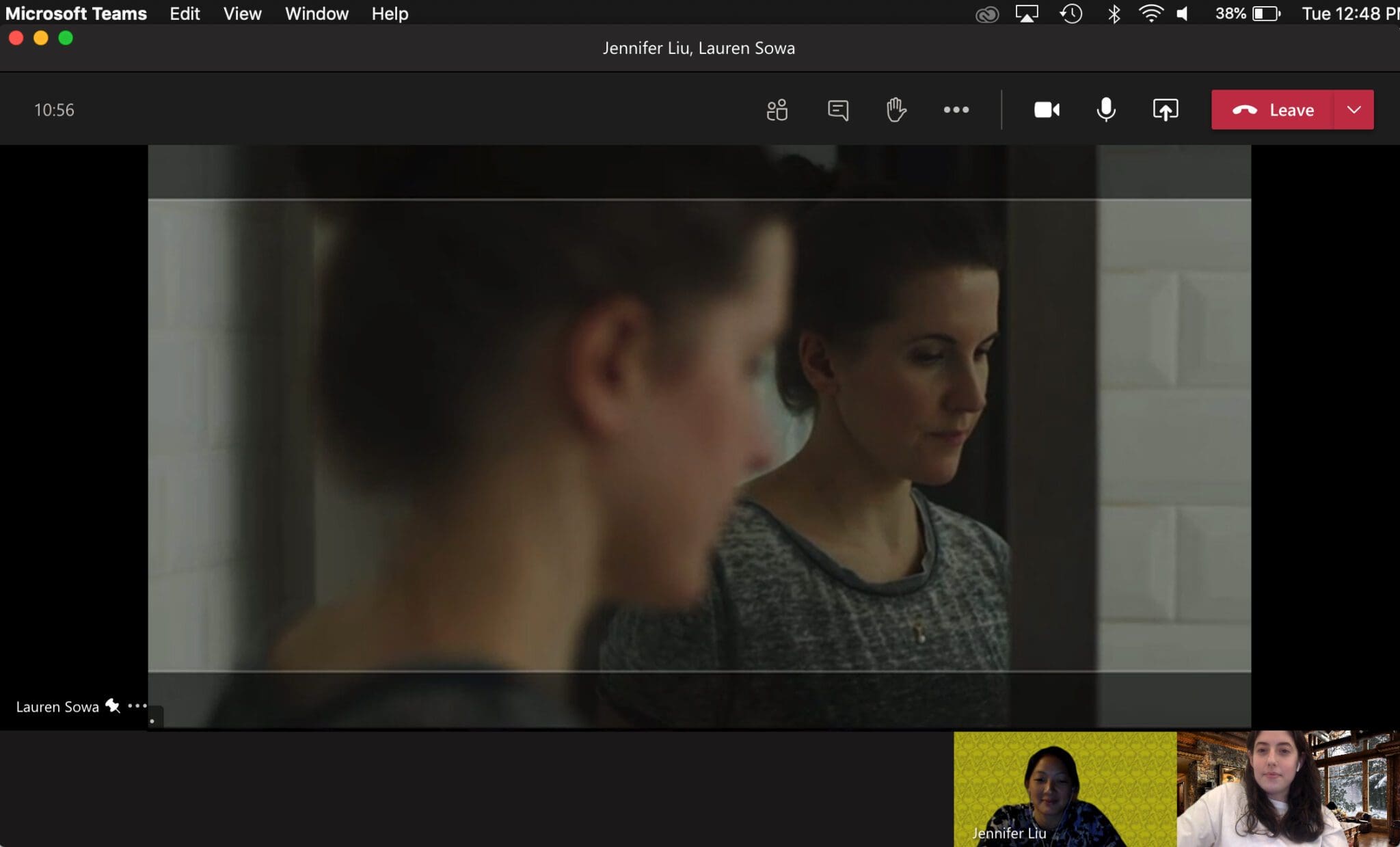
Task: Toggle the camera on or off
Action: coord(1047,110)
